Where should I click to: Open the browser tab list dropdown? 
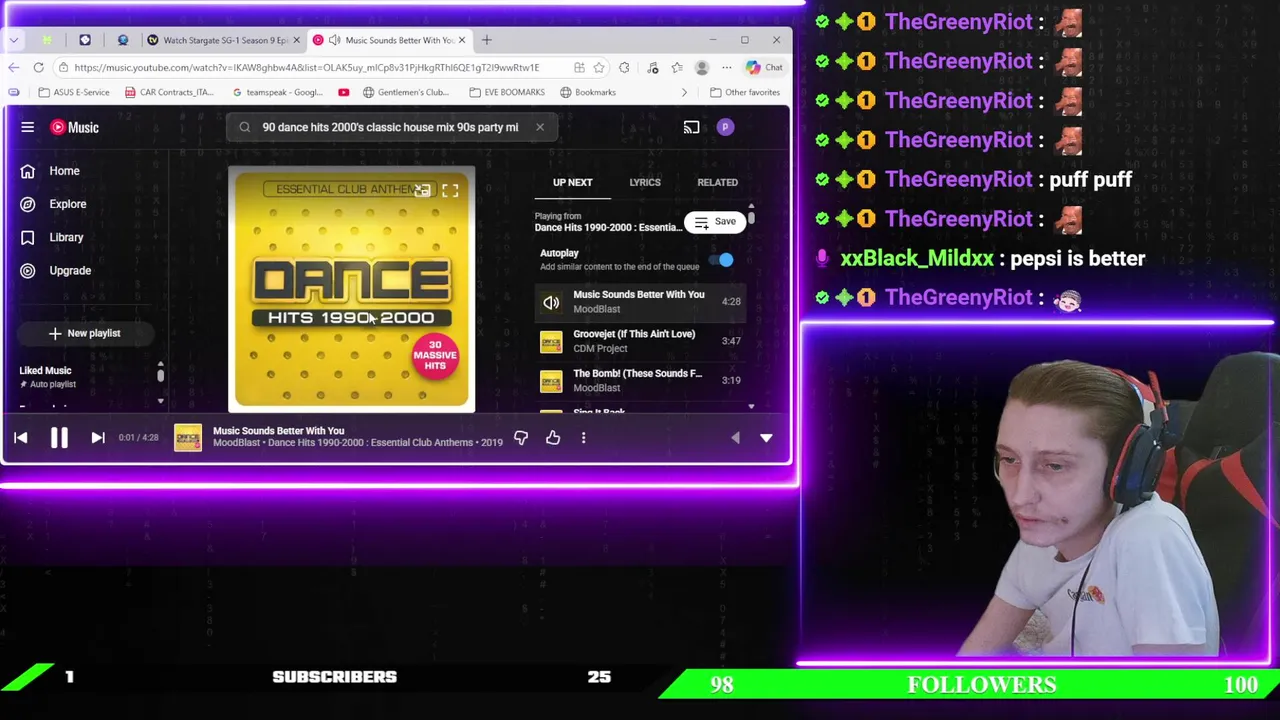point(14,40)
